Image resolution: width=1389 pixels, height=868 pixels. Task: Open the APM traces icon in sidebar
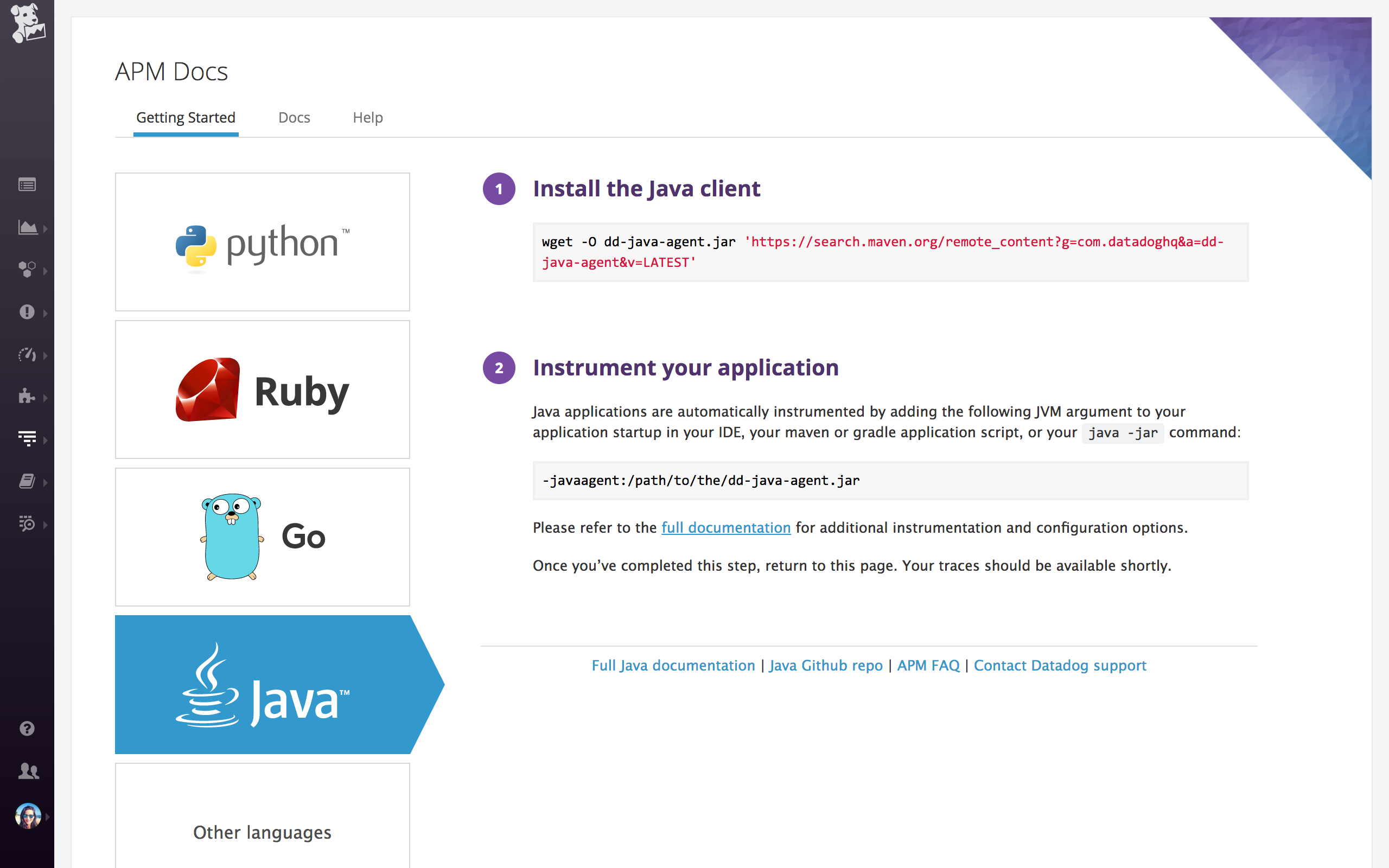pos(27,438)
